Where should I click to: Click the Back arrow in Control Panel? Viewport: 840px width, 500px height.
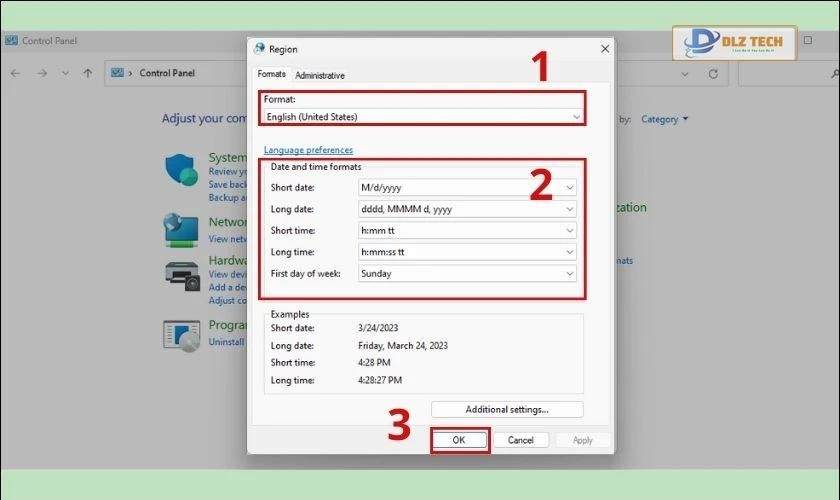tap(15, 73)
